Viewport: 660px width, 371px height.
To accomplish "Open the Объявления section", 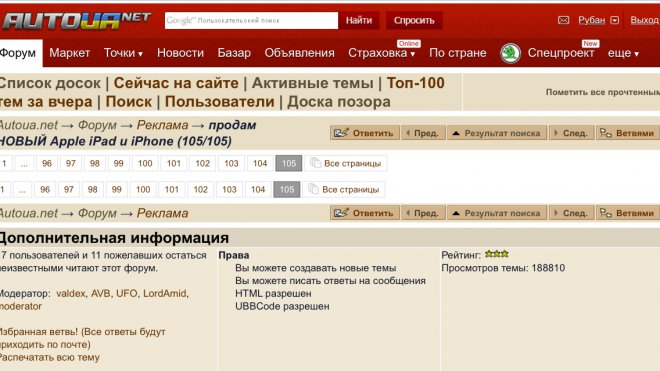I will [299, 53].
